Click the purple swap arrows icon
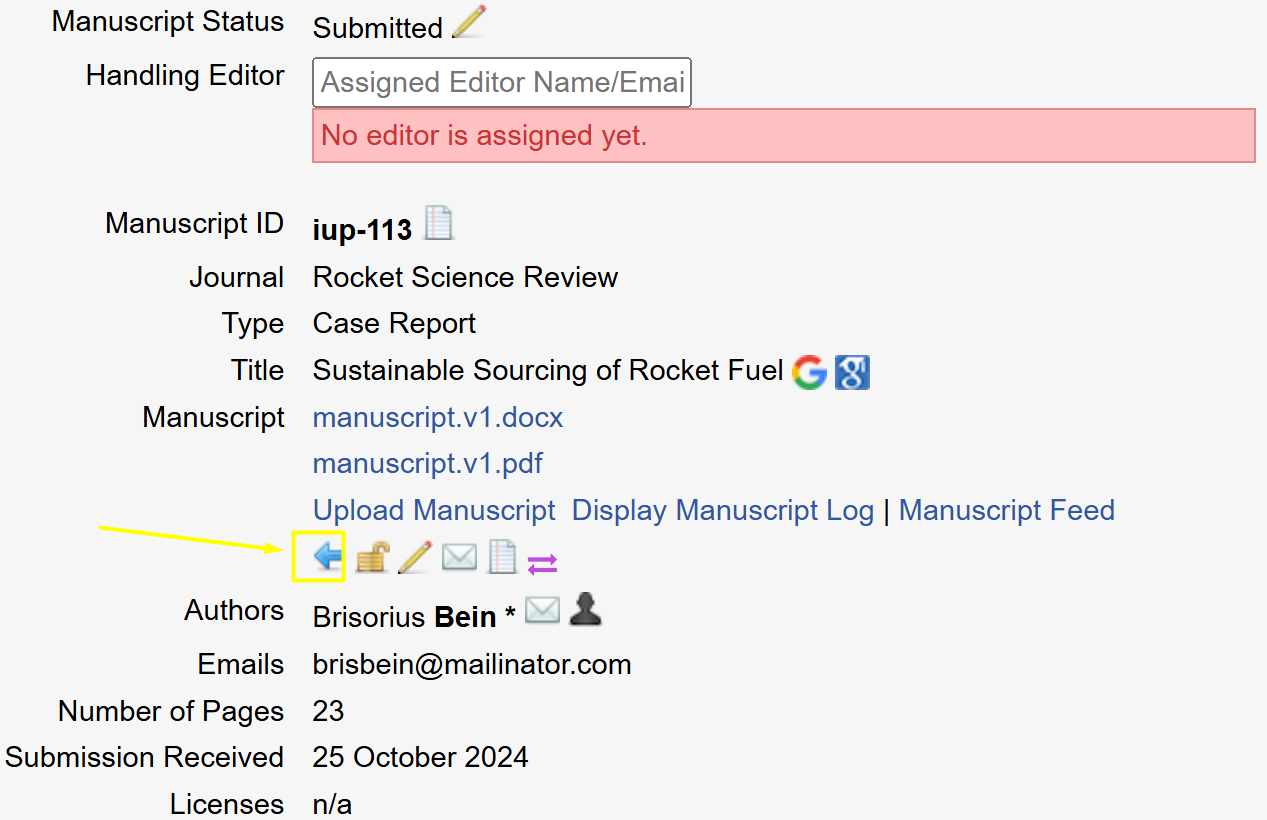Image resolution: width=1267 pixels, height=820 pixels. (x=542, y=564)
